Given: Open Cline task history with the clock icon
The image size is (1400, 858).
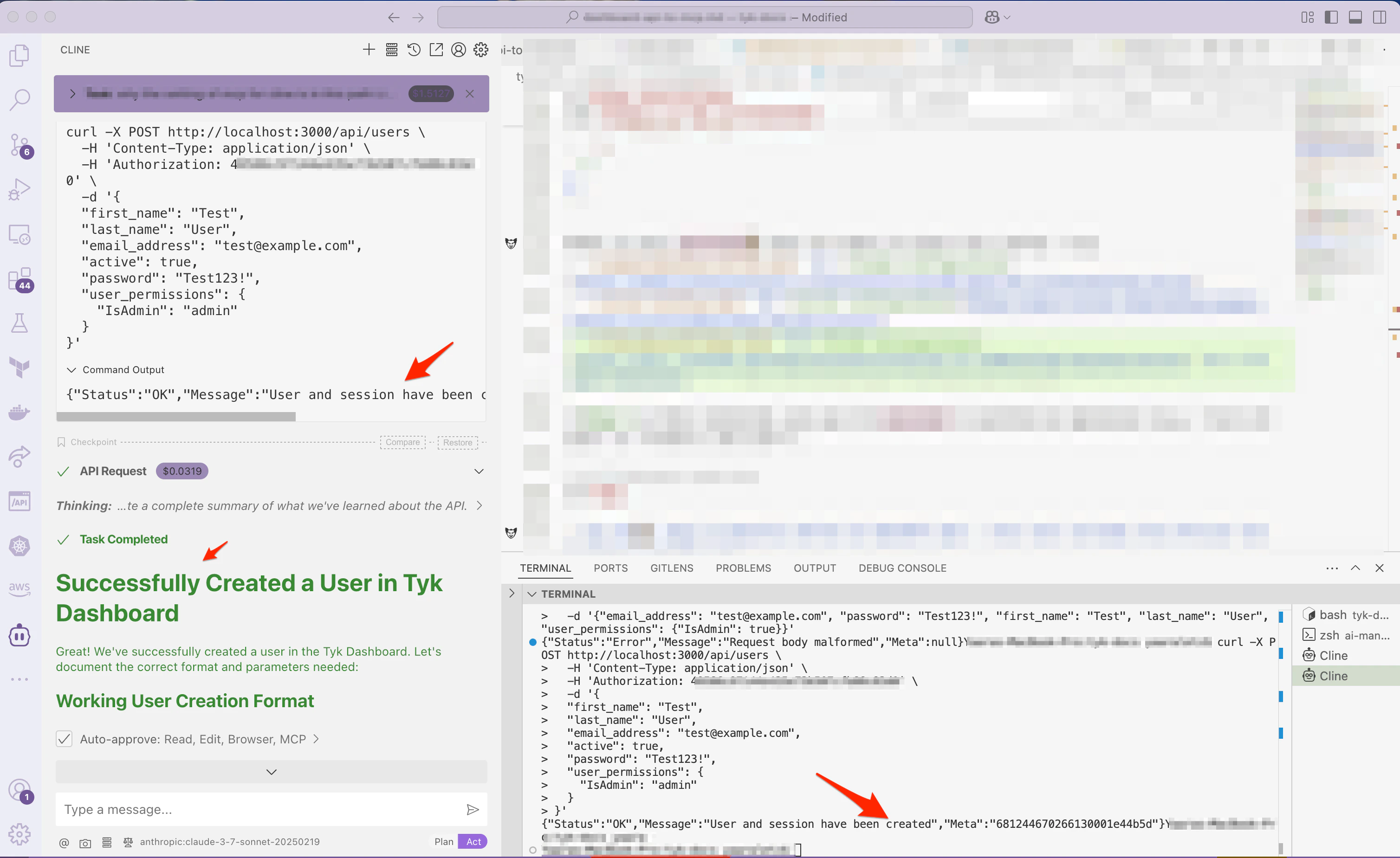Looking at the screenshot, I should click(x=414, y=49).
